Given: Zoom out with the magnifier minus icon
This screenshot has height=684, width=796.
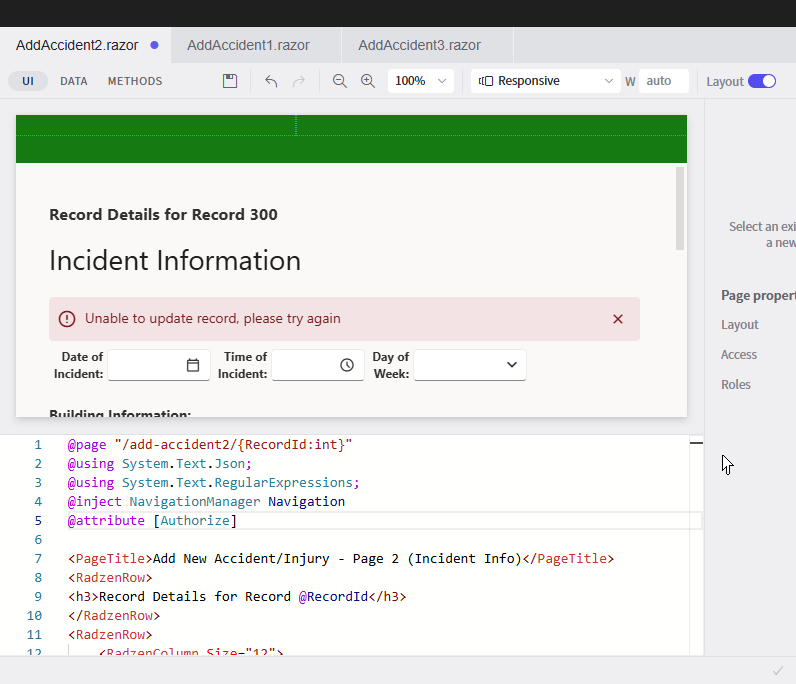Looking at the screenshot, I should (340, 81).
